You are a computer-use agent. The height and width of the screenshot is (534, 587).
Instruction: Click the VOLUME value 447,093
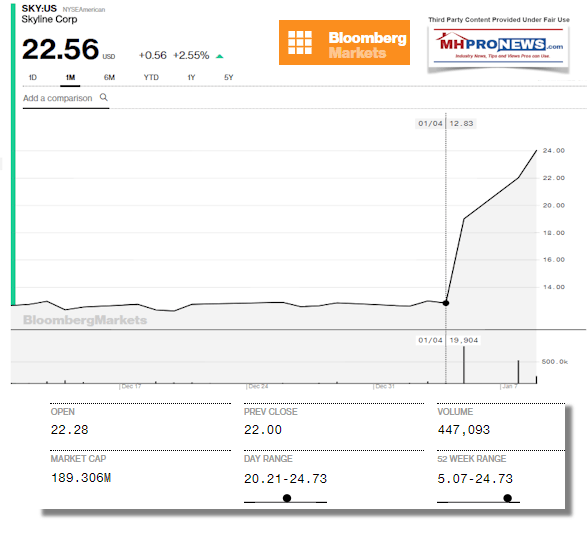464,430
